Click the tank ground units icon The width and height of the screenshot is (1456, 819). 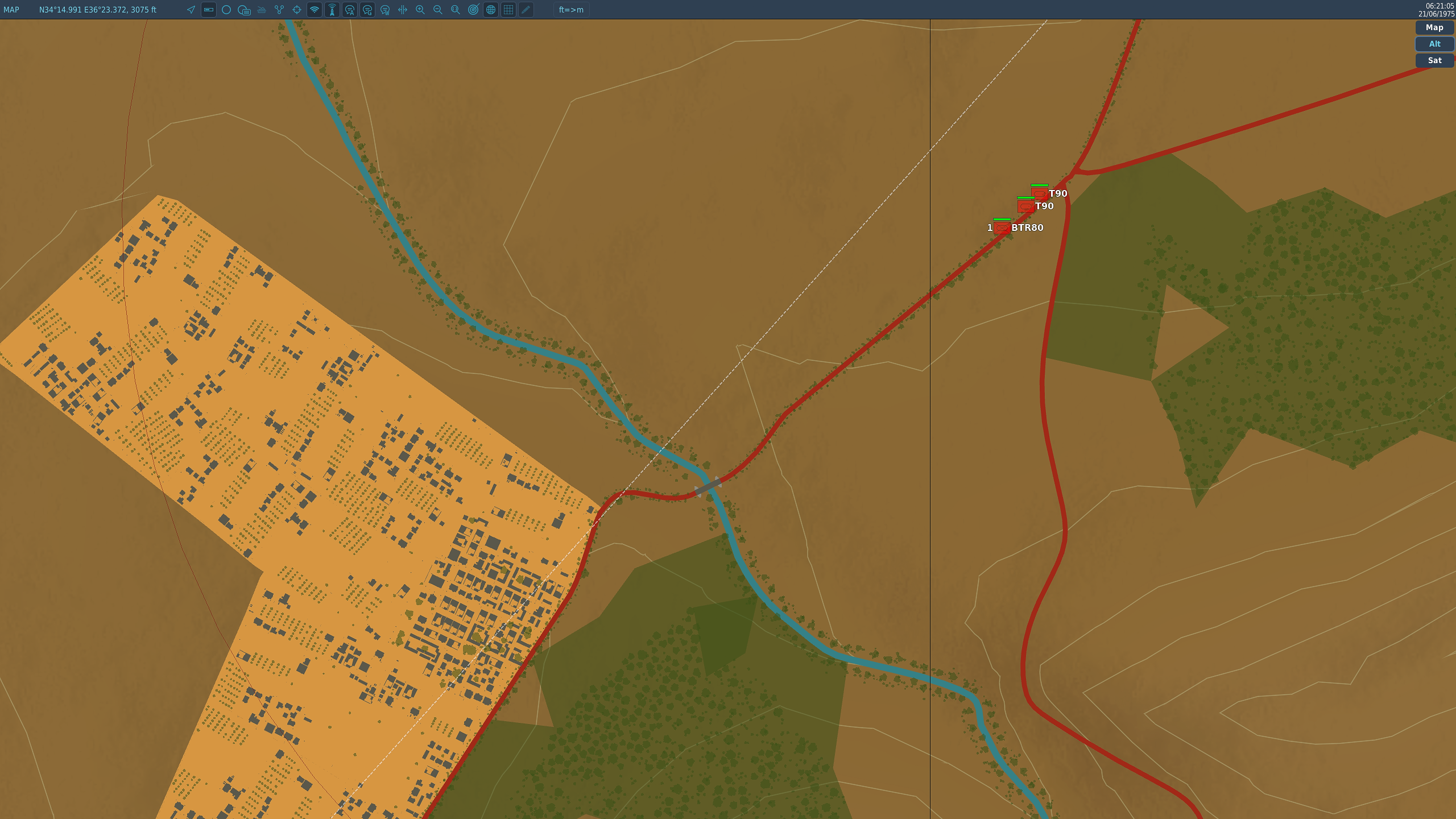pyautogui.click(x=262, y=10)
